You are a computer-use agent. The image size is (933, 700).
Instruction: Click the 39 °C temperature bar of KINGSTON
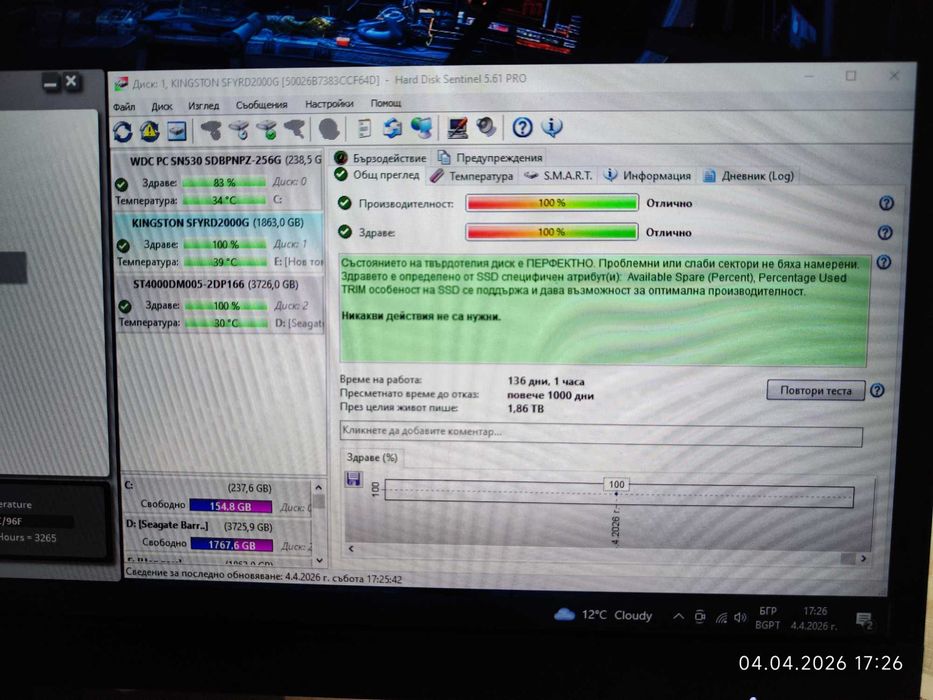click(226, 262)
